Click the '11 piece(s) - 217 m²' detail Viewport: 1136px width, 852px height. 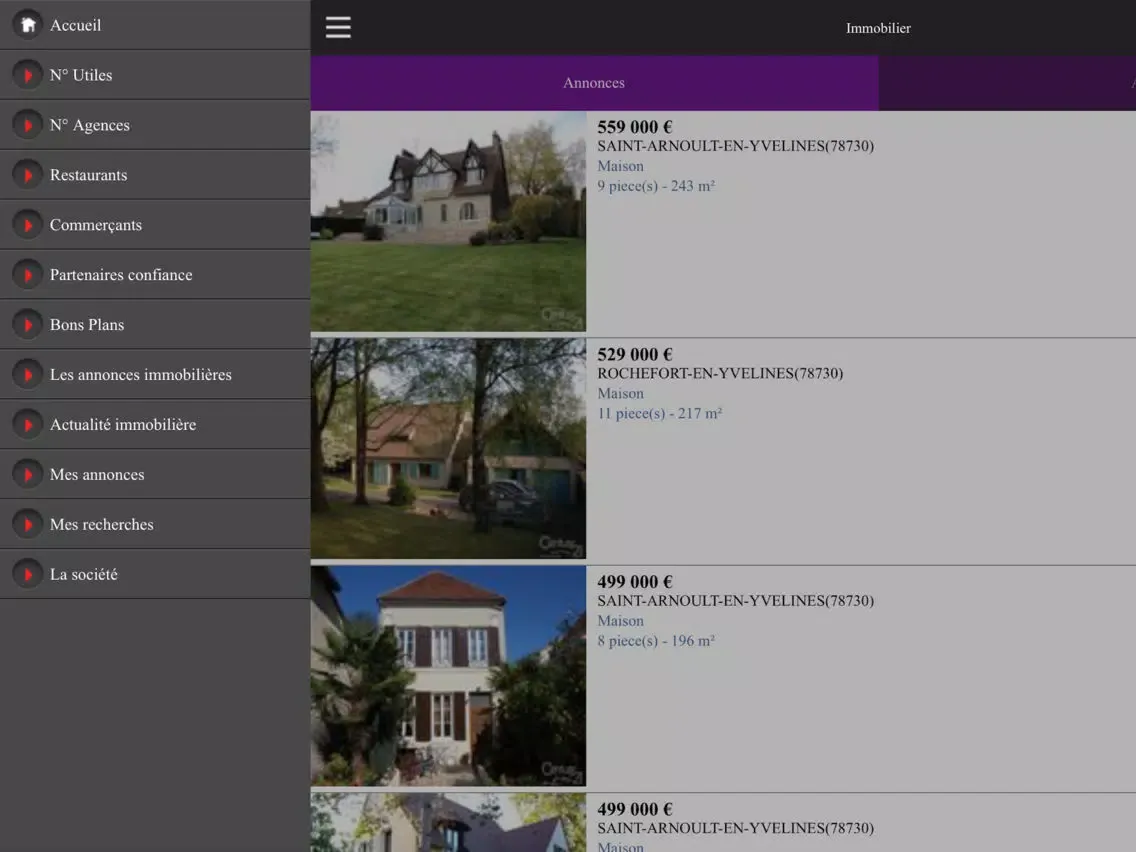(x=659, y=414)
